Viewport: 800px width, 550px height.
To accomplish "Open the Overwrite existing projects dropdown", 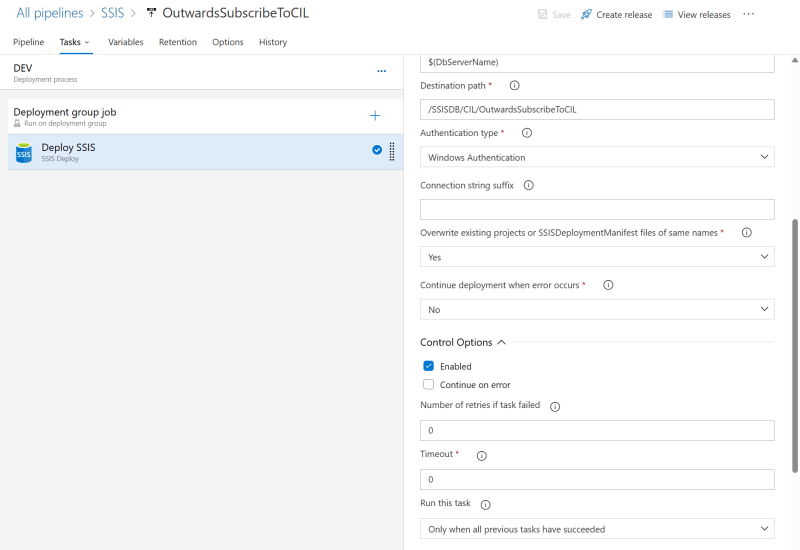I will point(597,257).
